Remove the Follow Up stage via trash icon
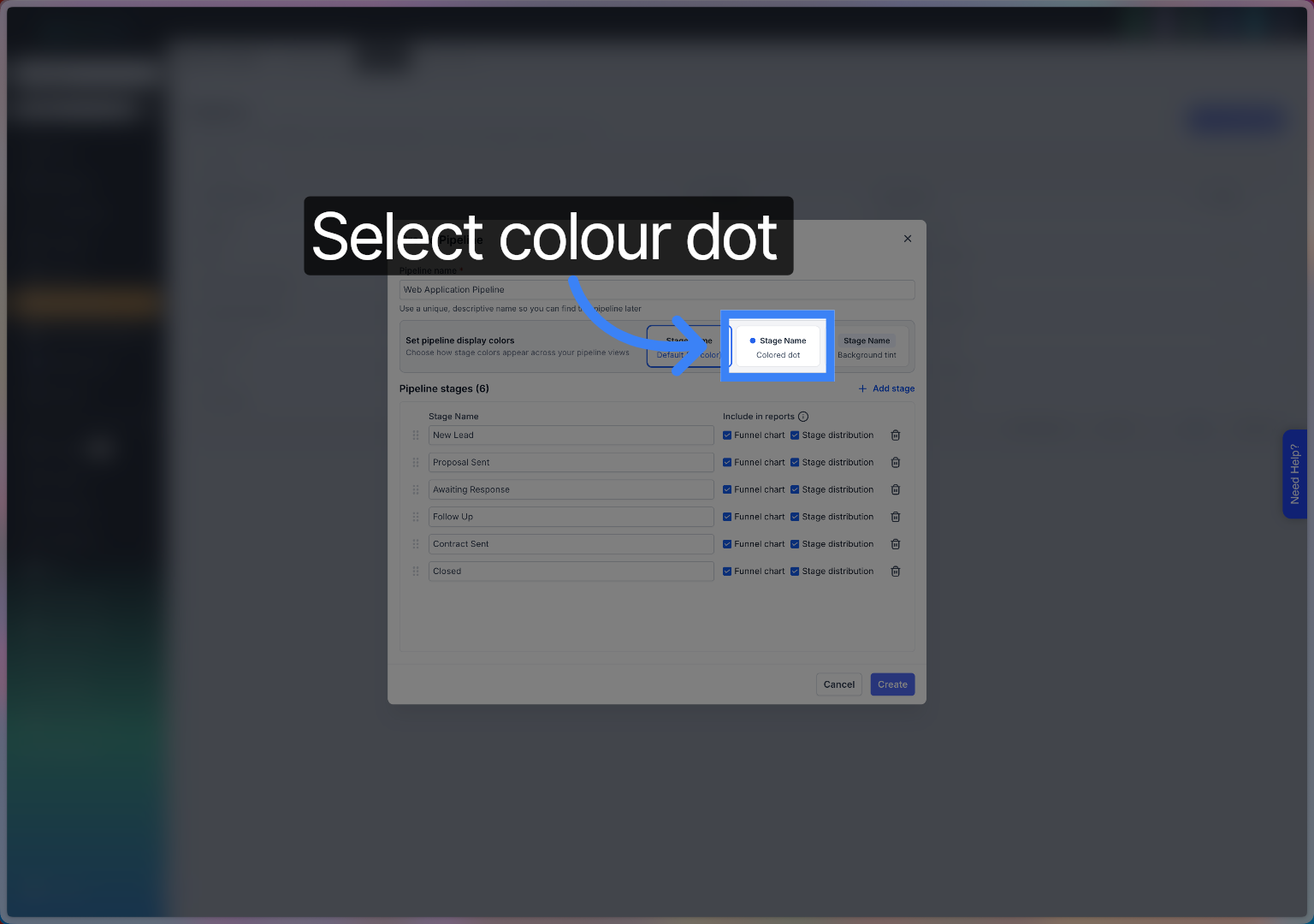Screen dimensions: 1314x924 (x=896, y=518)
